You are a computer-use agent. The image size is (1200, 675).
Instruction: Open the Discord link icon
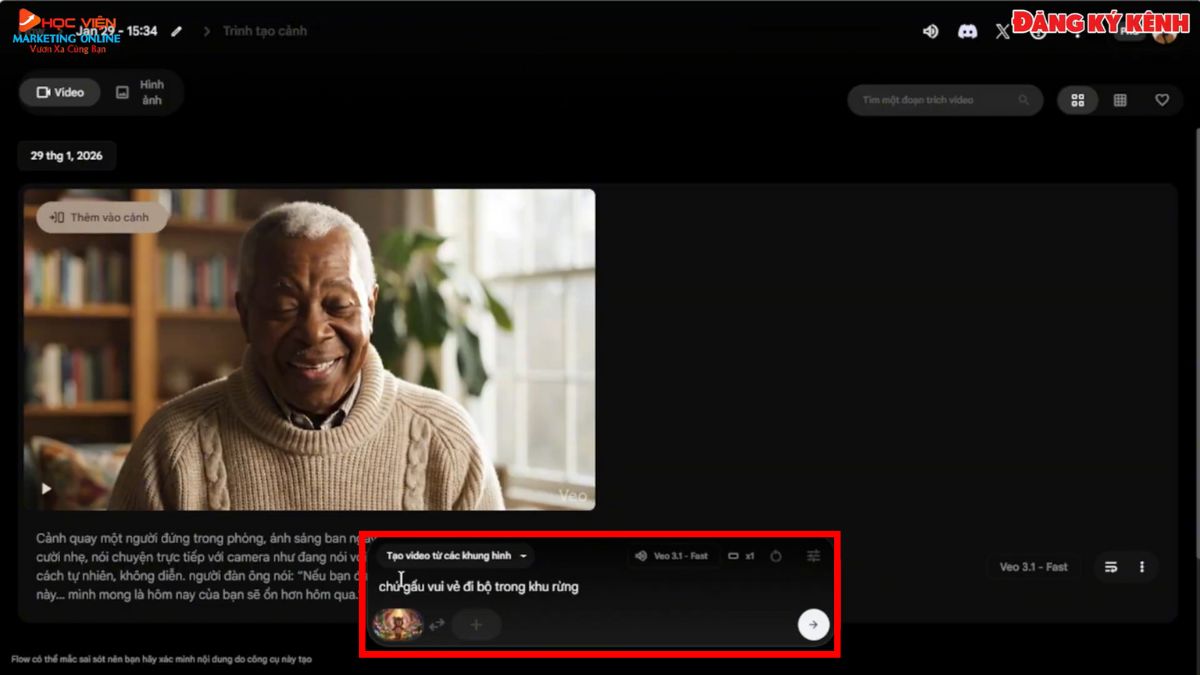967,31
